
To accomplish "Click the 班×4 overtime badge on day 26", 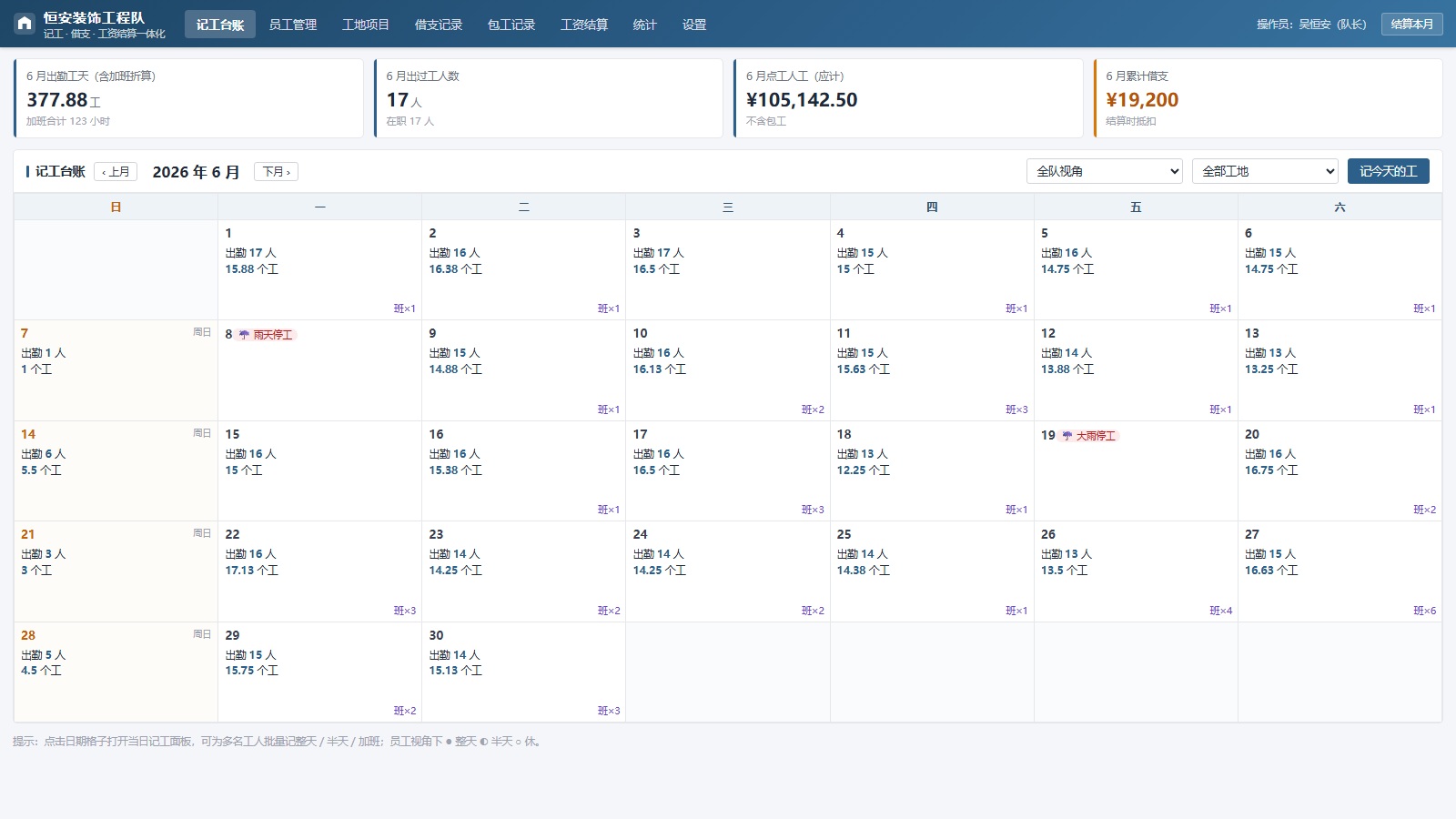I will (1220, 611).
